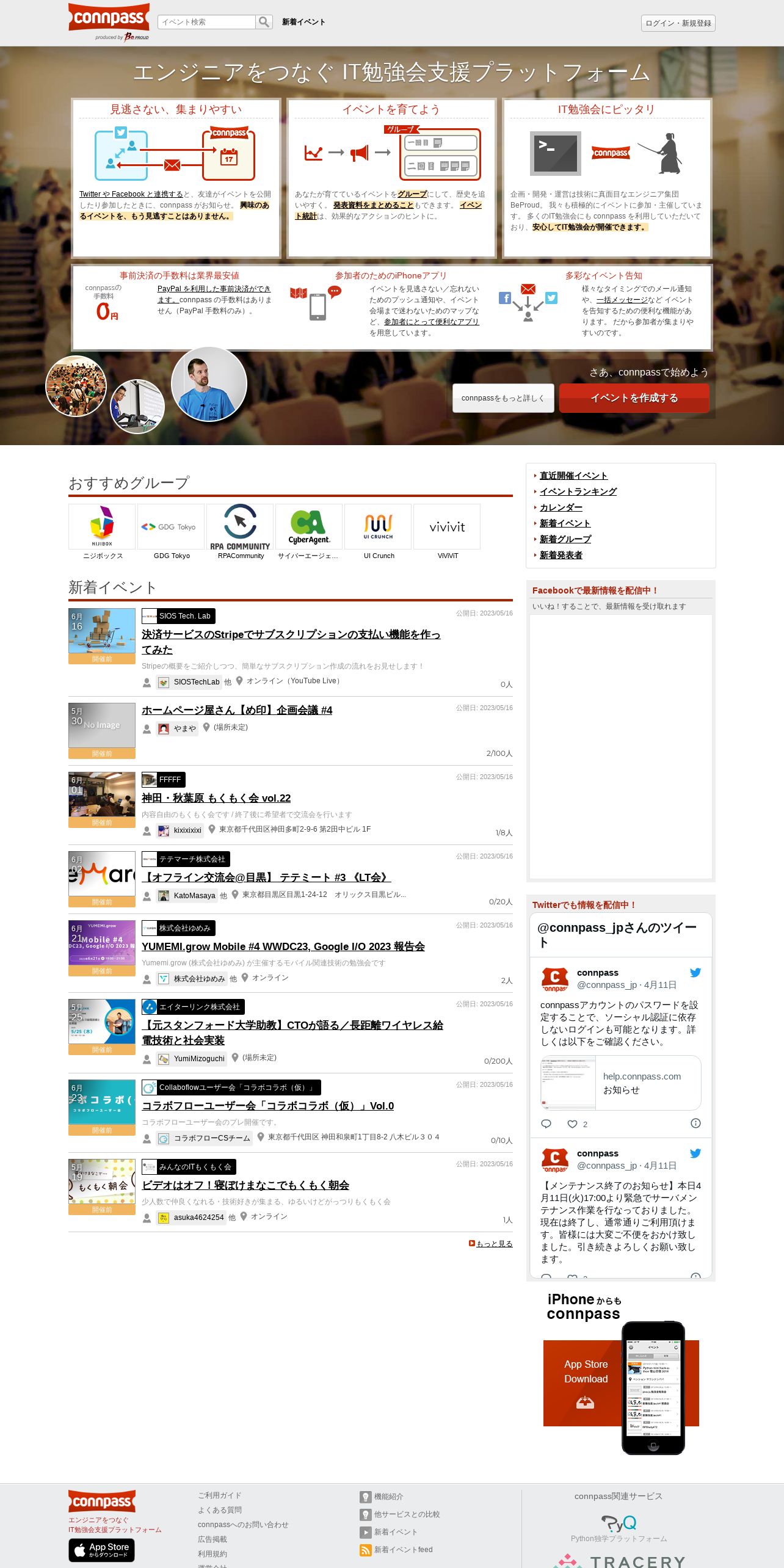Click the イベントを作成する button
This screenshot has width=784, height=1568.
pos(634,398)
